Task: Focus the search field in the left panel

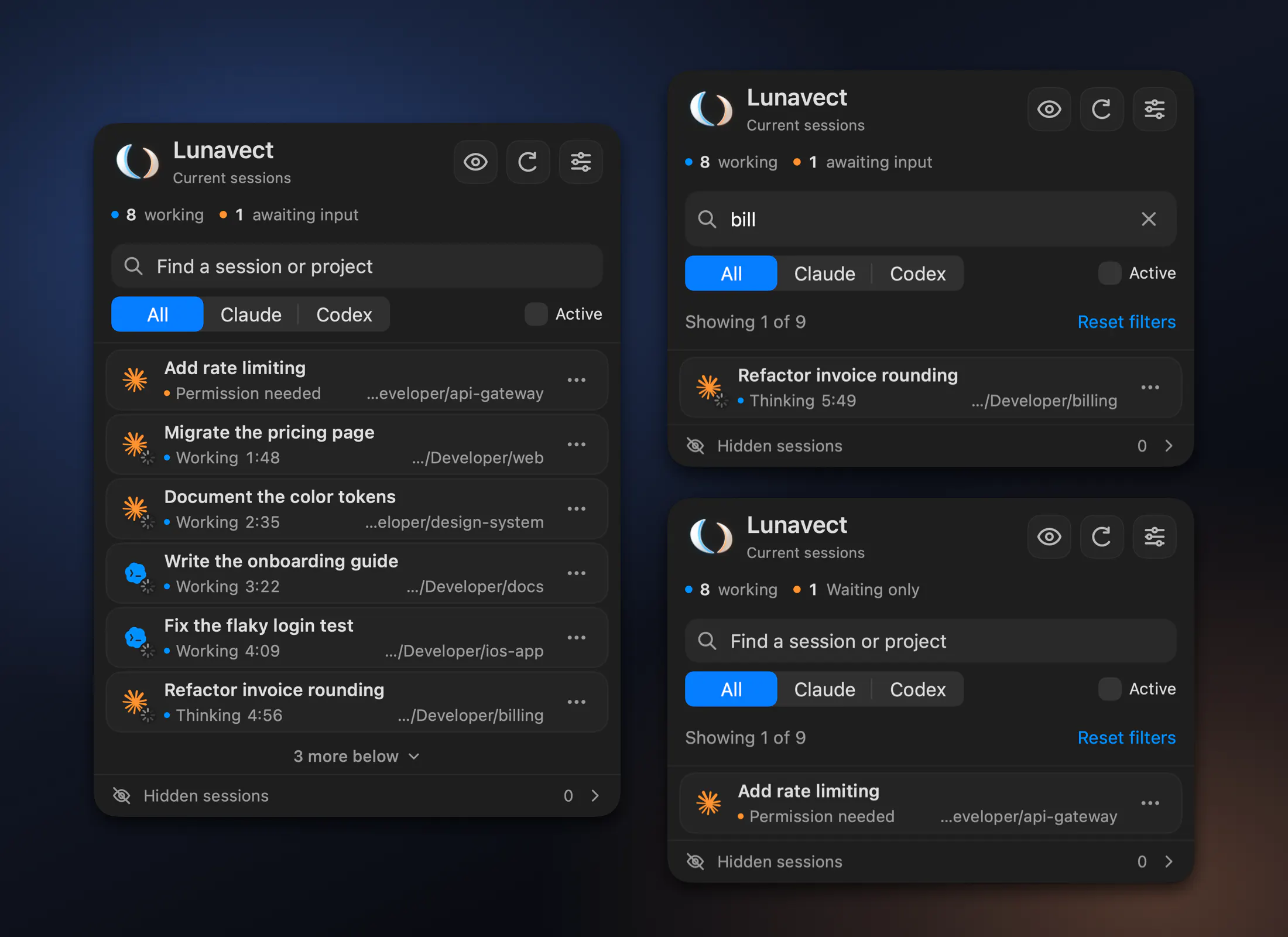Action: 357,266
